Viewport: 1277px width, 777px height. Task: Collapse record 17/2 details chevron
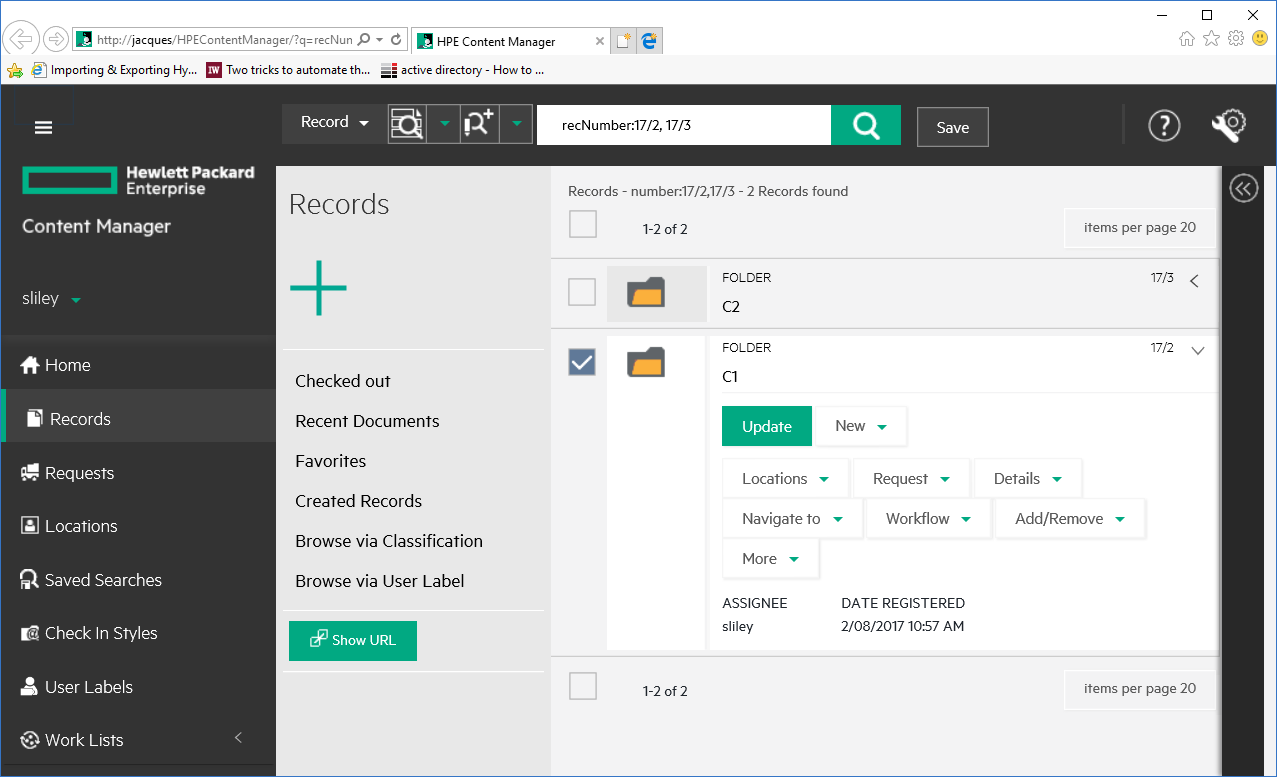click(1198, 351)
